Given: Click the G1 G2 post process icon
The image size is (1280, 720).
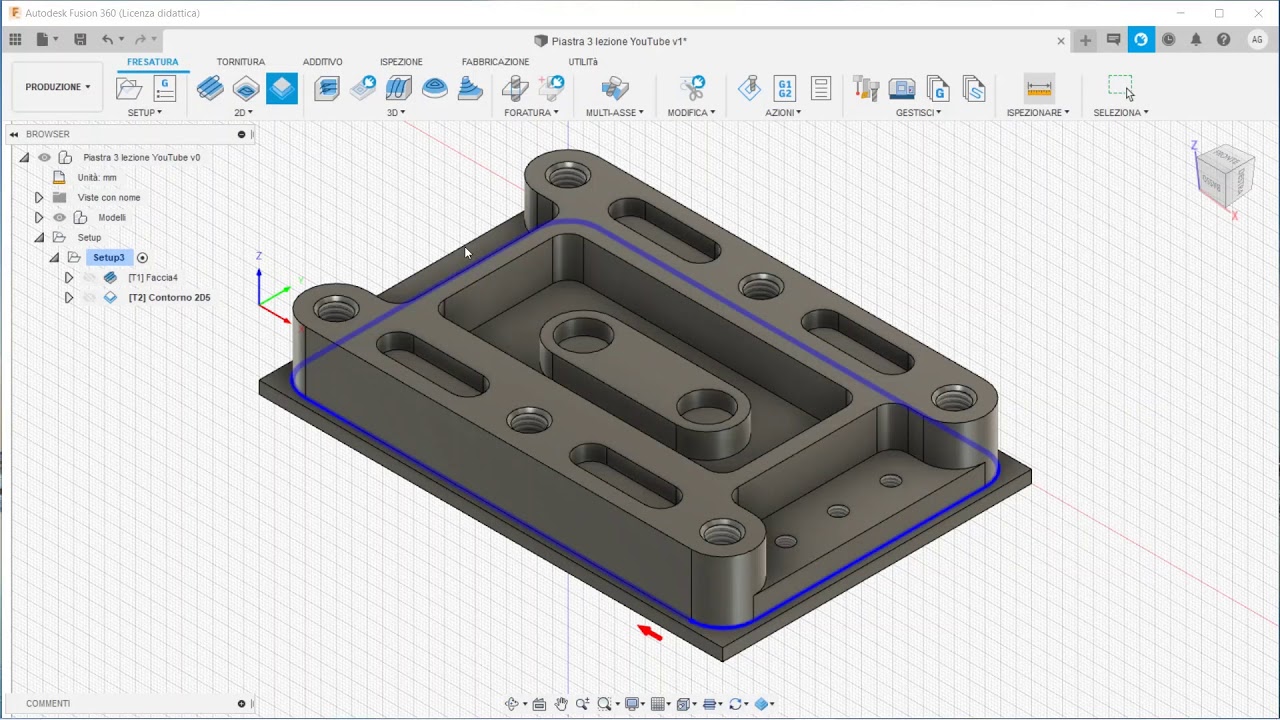Looking at the screenshot, I should pos(785,88).
